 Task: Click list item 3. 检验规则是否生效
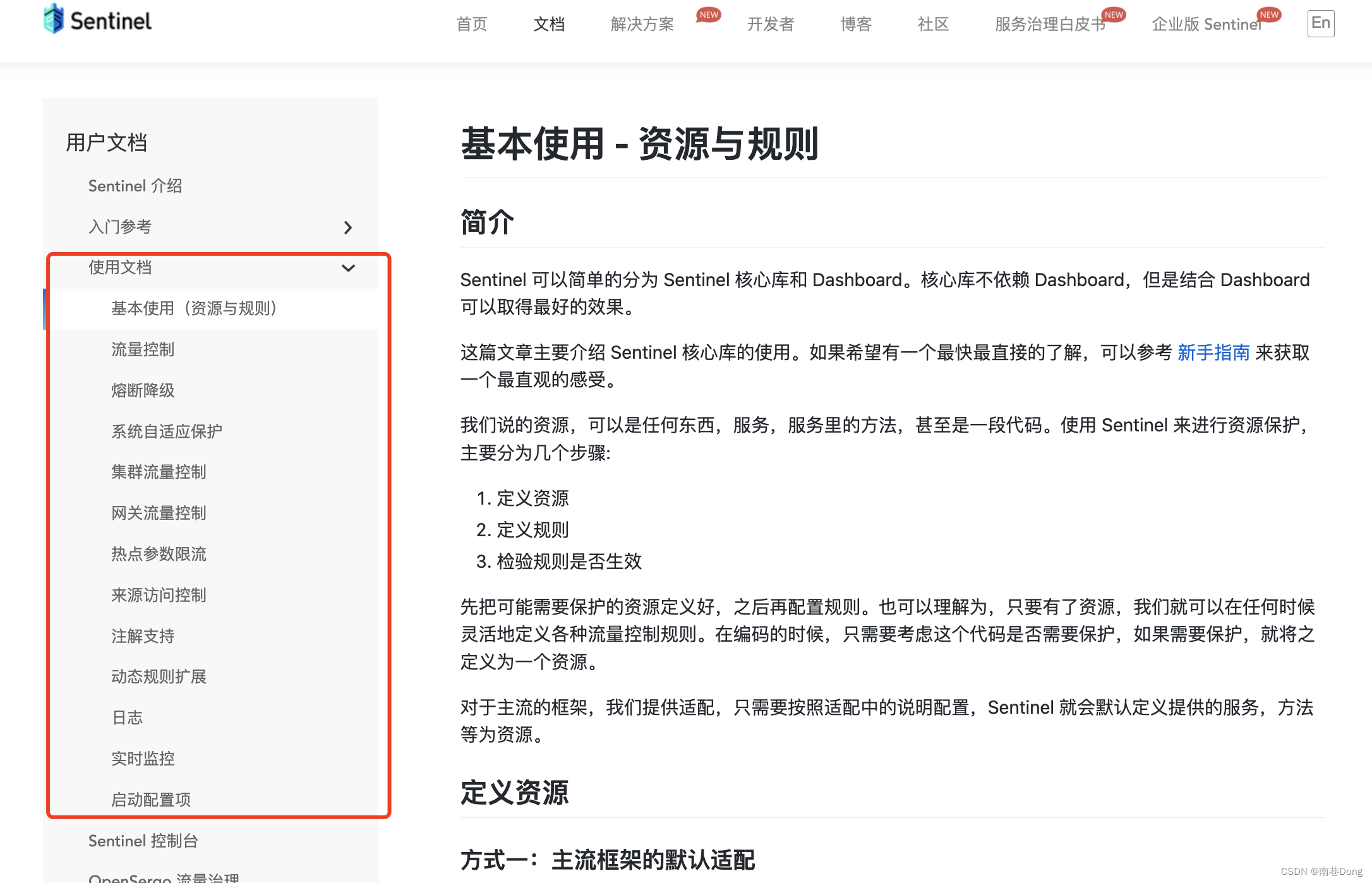point(559,562)
